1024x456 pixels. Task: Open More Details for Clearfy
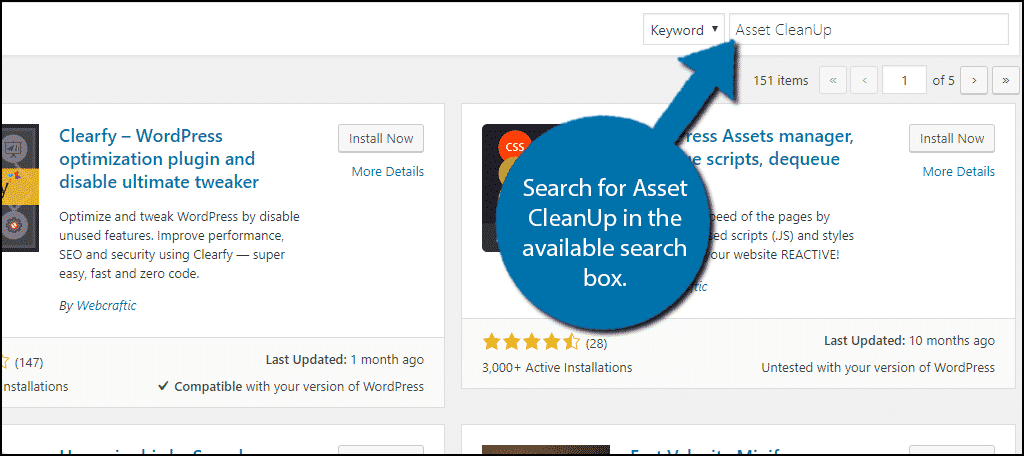coord(387,172)
